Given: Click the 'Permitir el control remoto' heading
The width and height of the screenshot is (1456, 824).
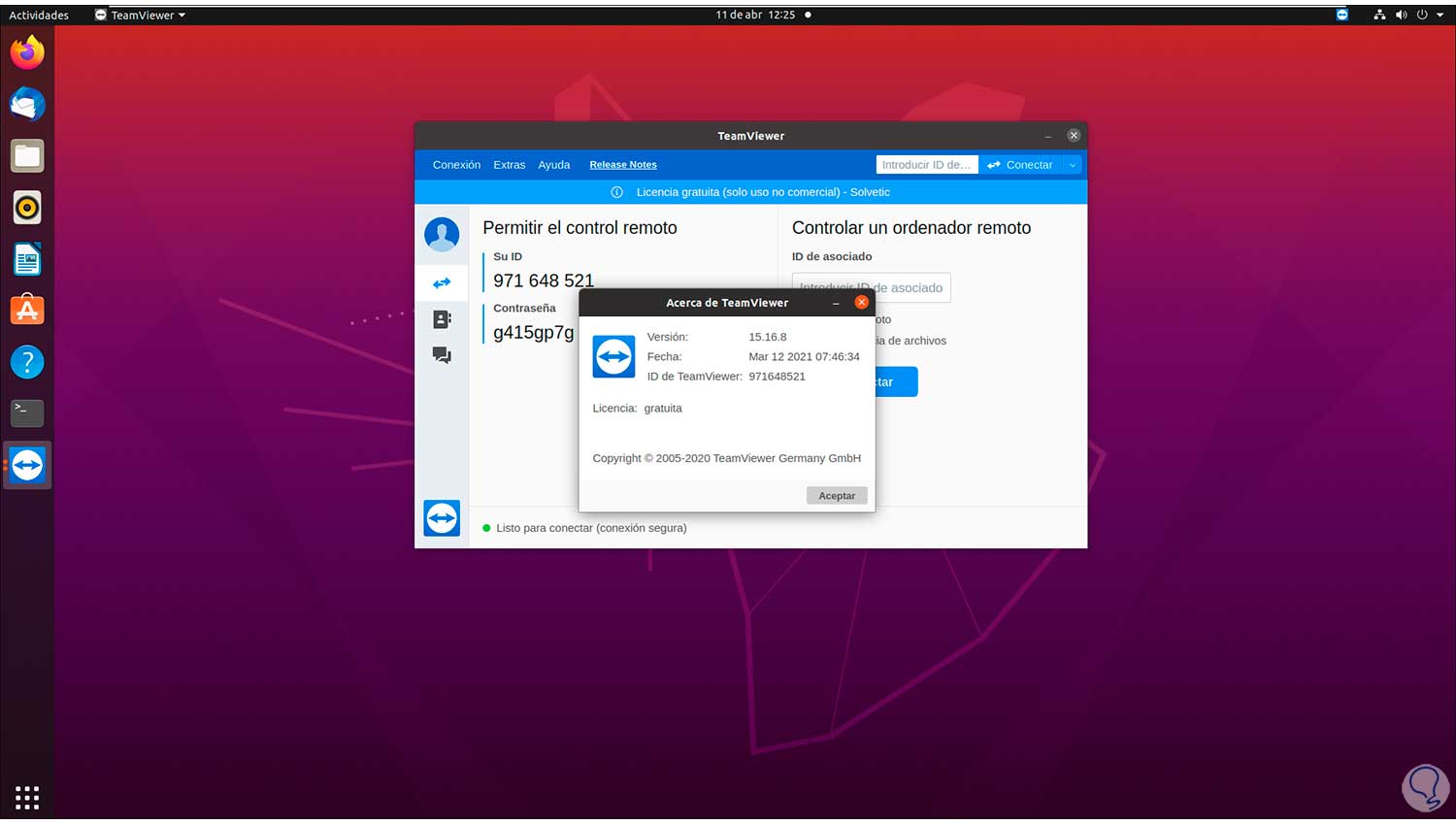Looking at the screenshot, I should point(580,228).
